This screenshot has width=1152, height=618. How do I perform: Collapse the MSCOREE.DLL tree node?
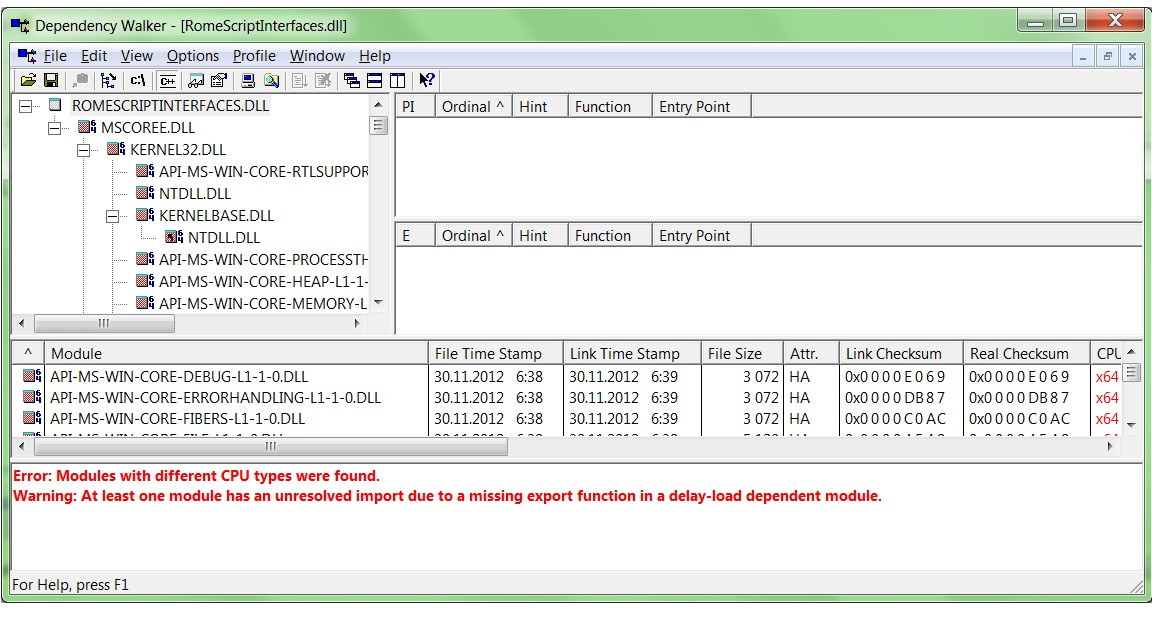[x=55, y=128]
